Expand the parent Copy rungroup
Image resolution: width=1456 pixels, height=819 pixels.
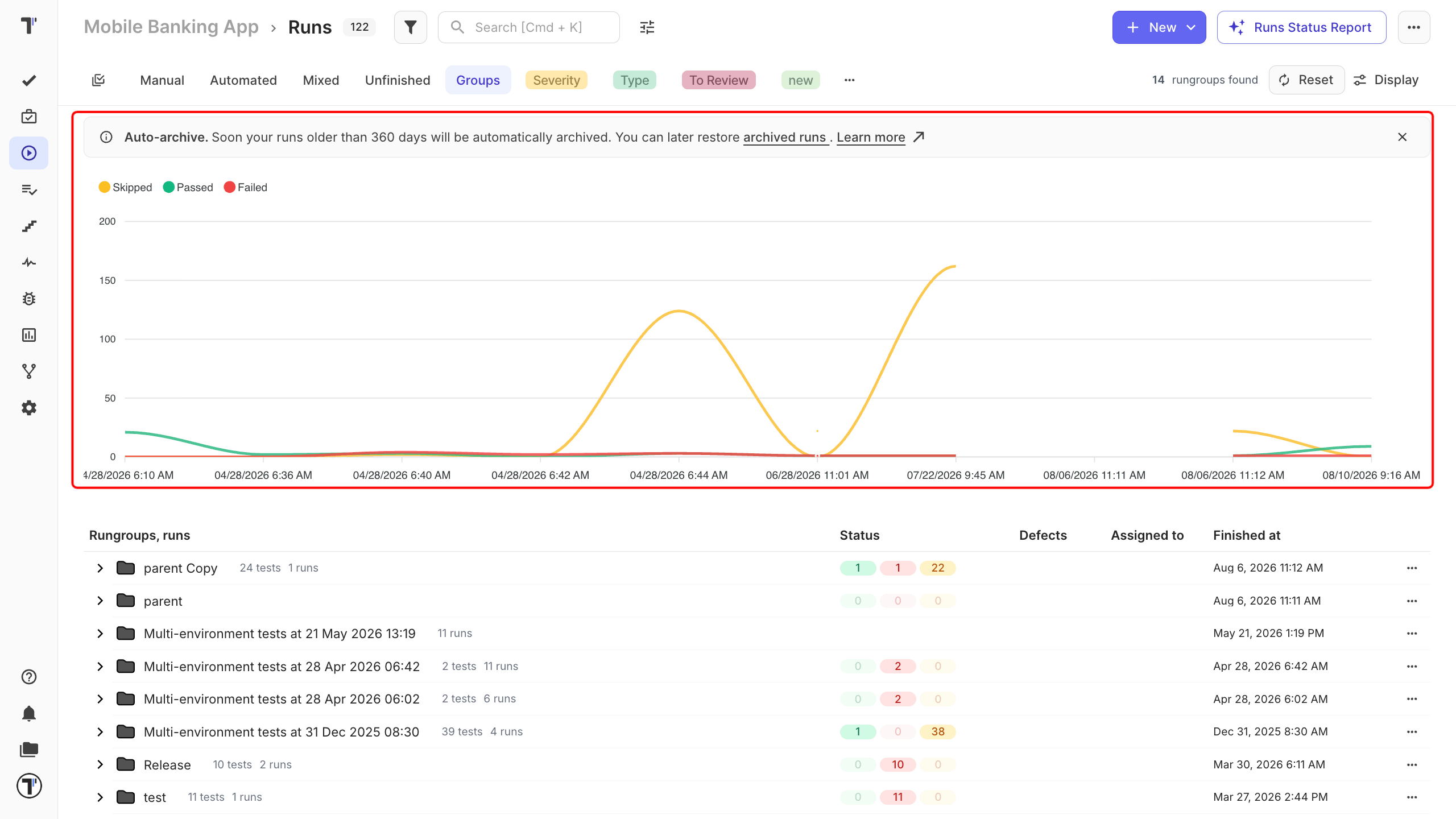100,568
